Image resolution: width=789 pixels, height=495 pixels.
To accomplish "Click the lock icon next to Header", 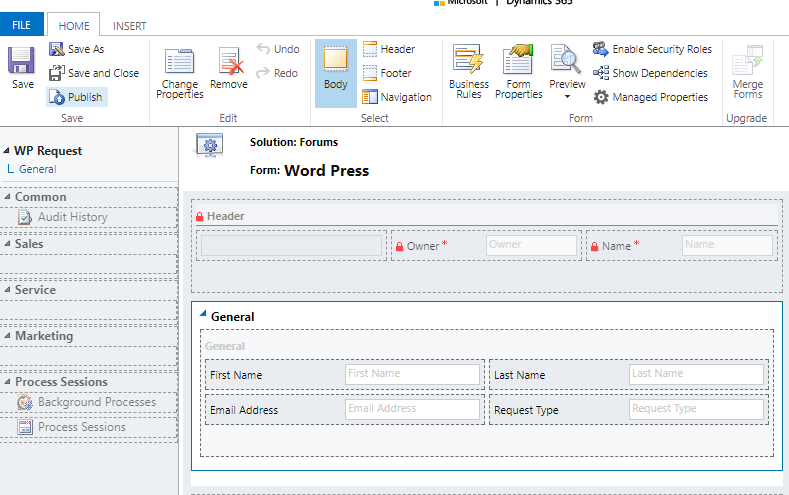I will tap(199, 216).
